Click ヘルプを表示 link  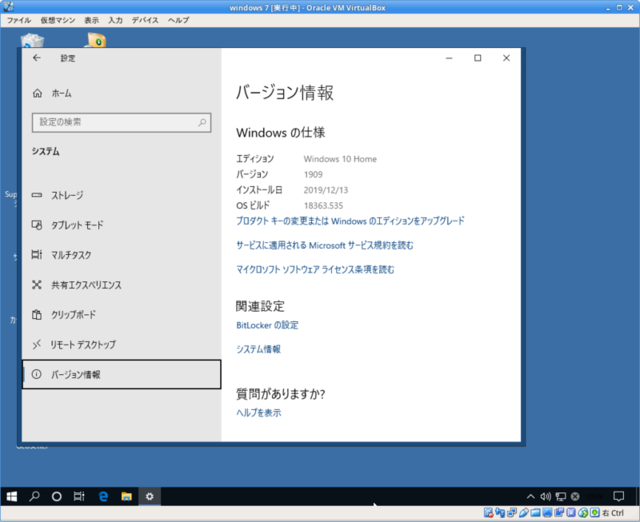coord(258,412)
